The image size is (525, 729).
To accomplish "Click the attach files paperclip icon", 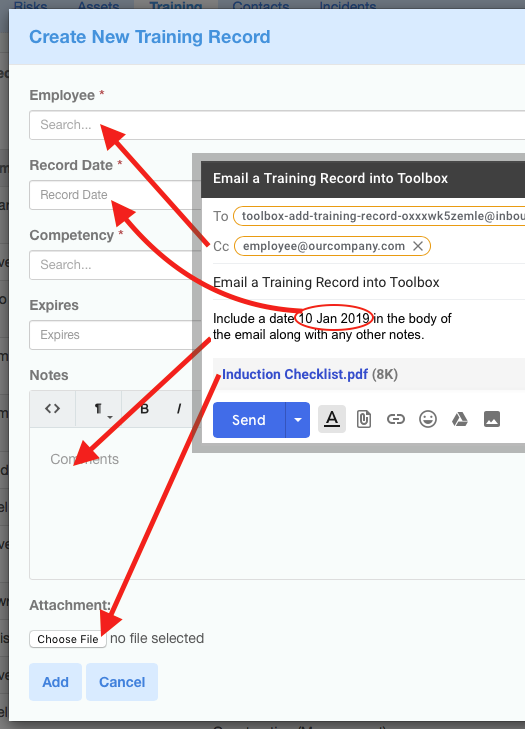I will coord(364,419).
